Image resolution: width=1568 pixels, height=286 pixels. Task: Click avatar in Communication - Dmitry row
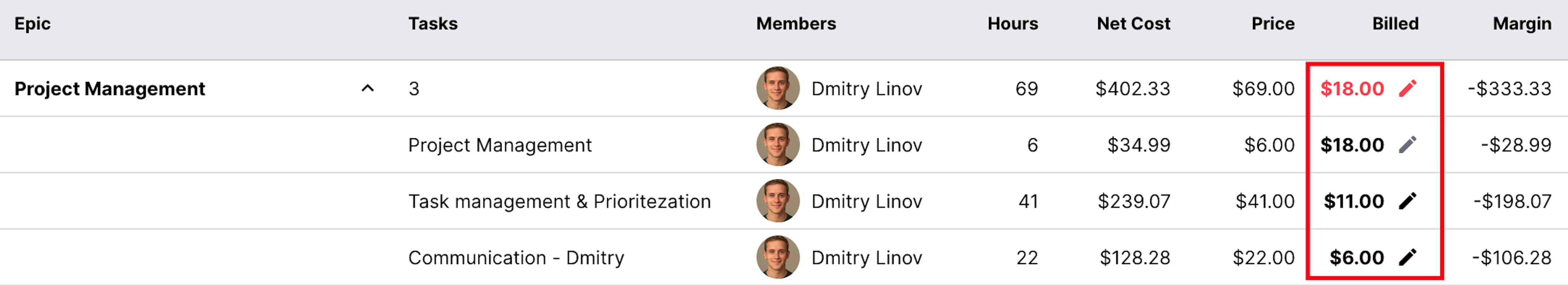click(777, 257)
